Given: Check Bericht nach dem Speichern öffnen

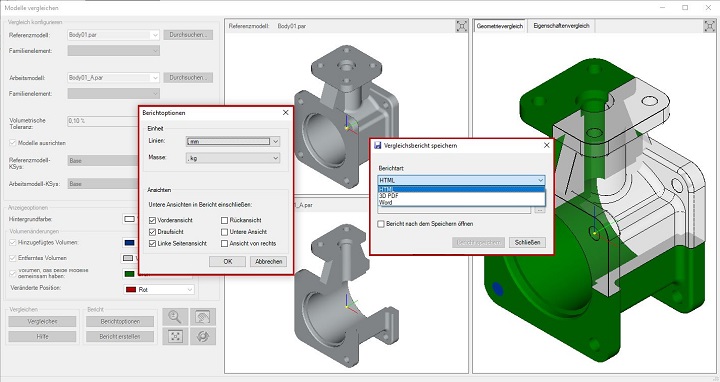Looking at the screenshot, I should coord(381,224).
